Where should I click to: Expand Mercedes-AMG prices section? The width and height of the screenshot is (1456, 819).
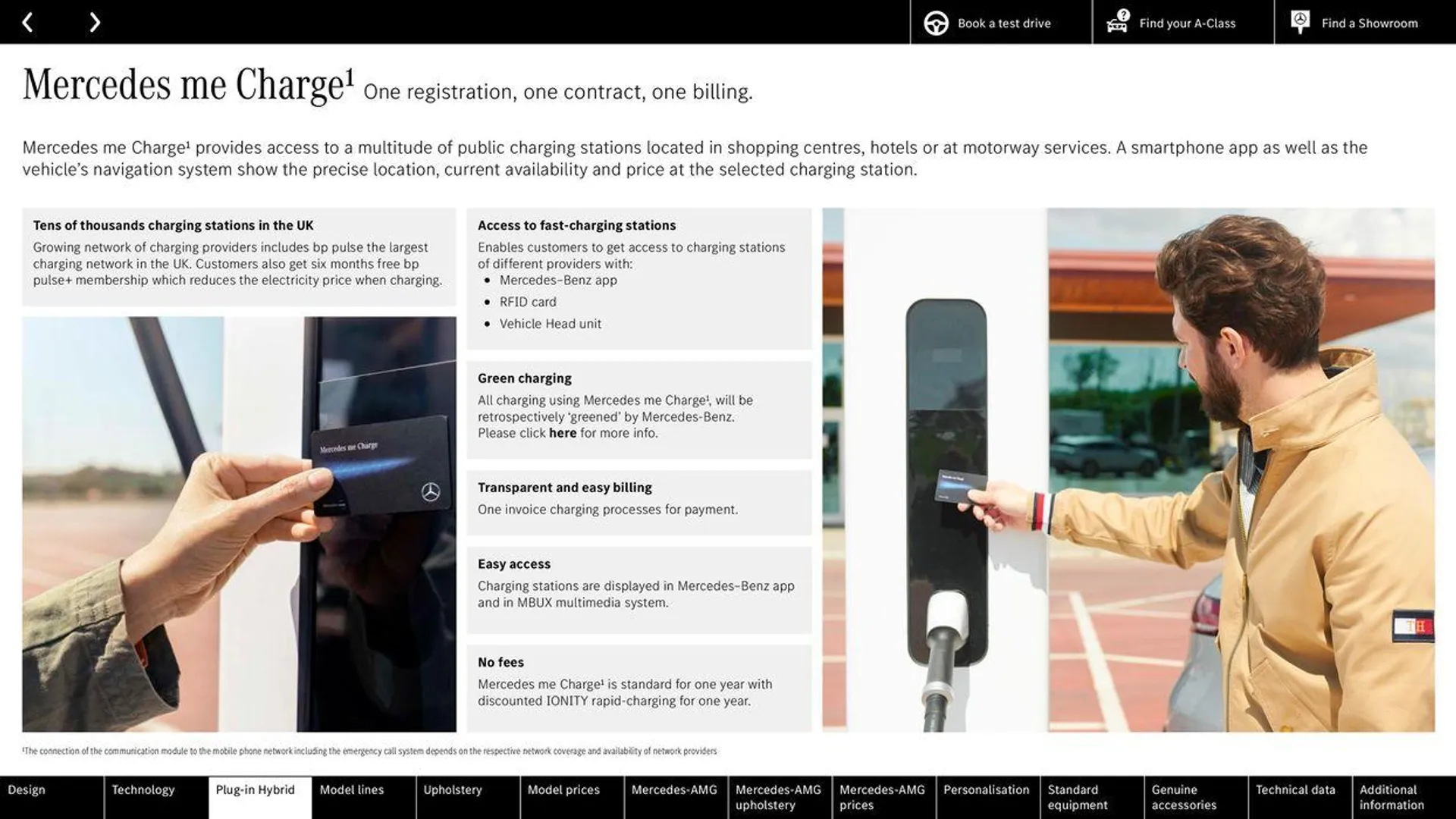(x=882, y=797)
